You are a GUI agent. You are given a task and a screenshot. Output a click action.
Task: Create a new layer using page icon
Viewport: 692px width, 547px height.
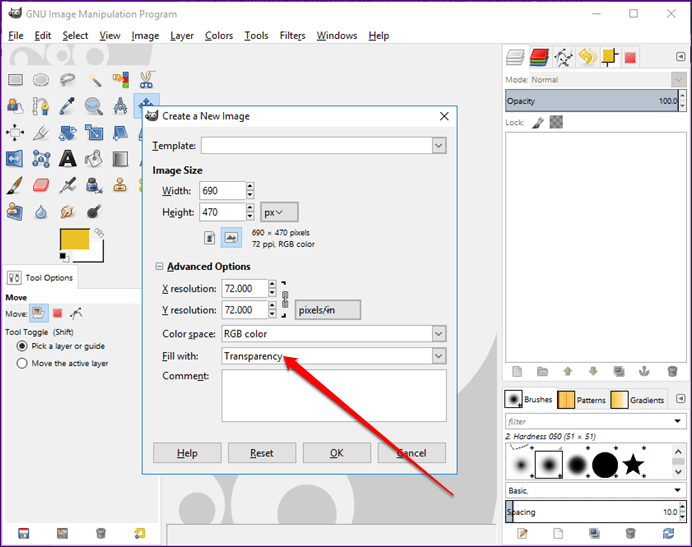click(517, 371)
